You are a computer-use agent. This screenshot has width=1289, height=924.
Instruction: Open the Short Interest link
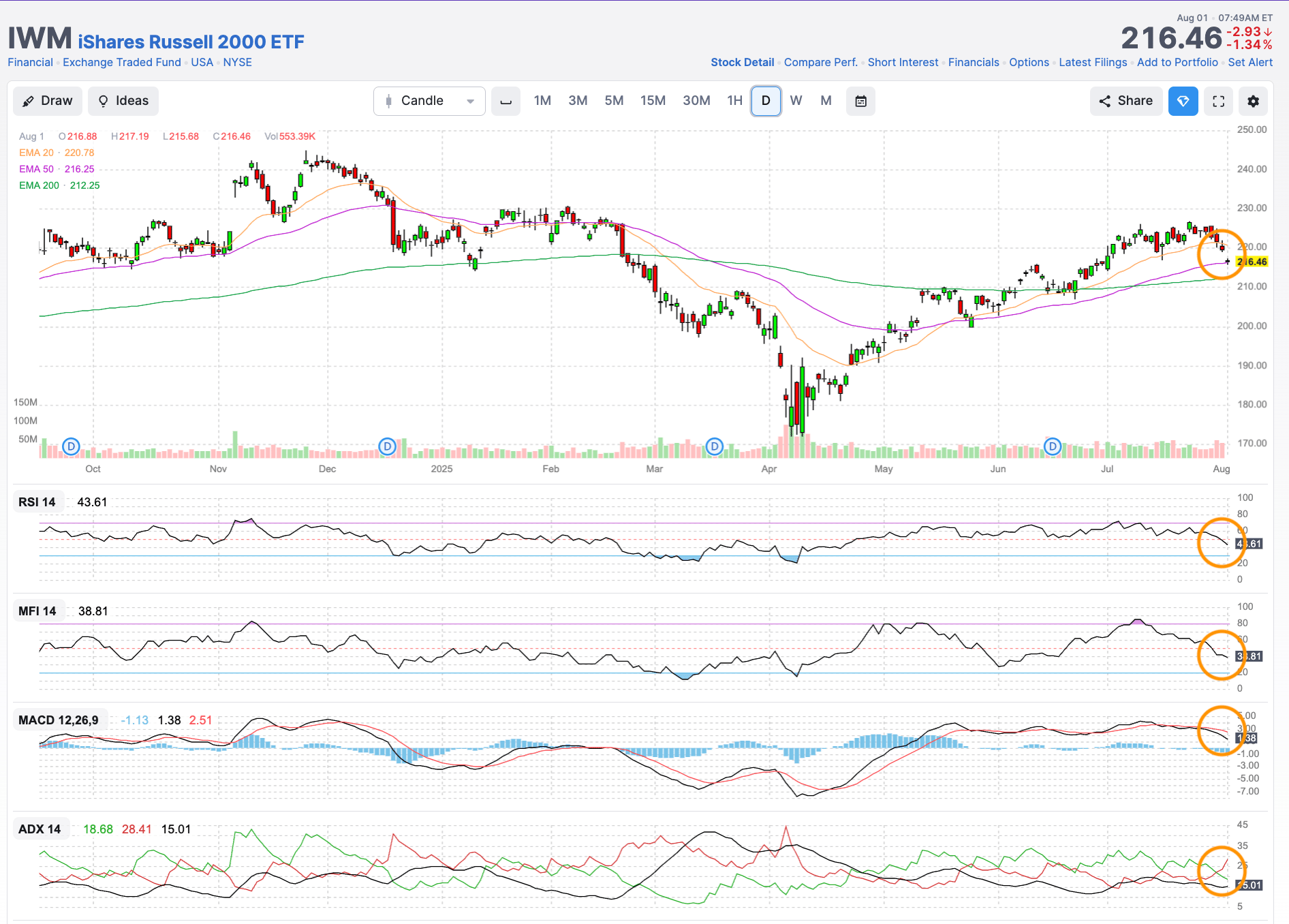click(x=903, y=62)
